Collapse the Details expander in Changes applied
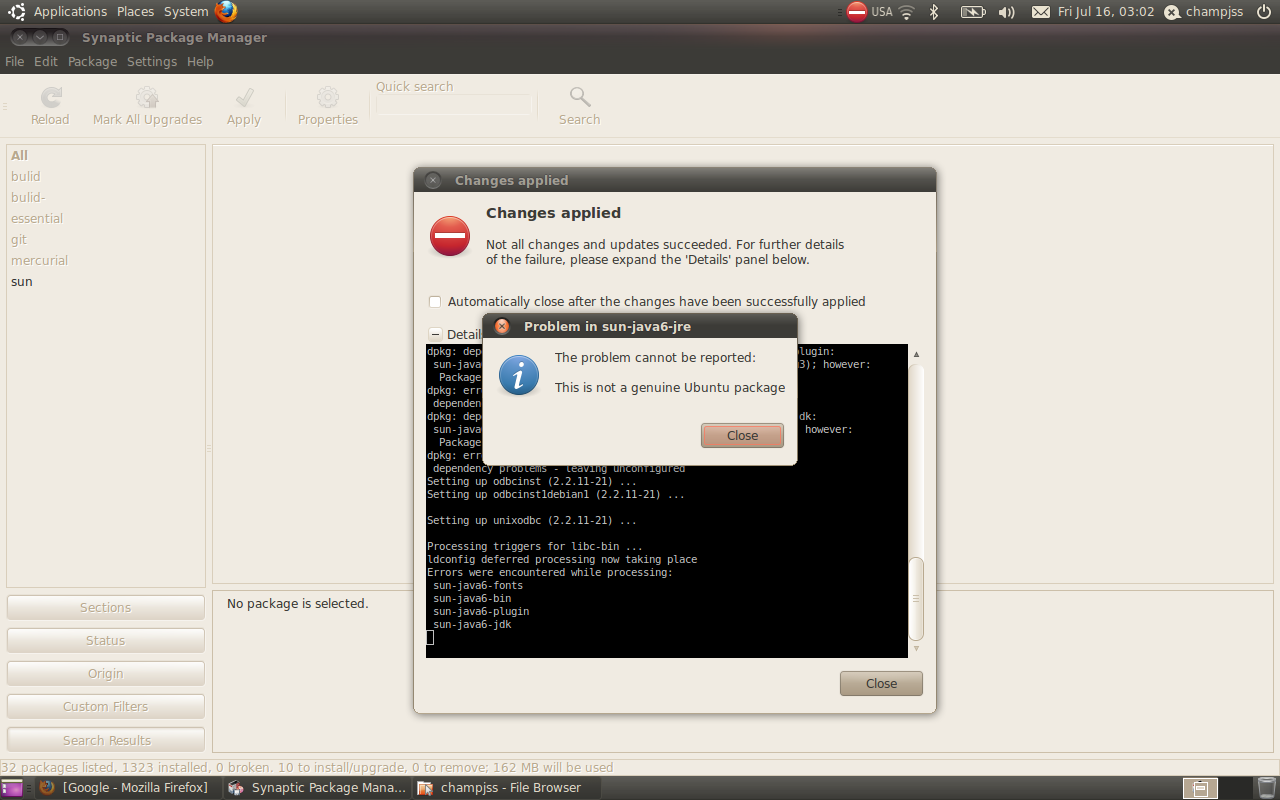1280x800 pixels. point(435,335)
